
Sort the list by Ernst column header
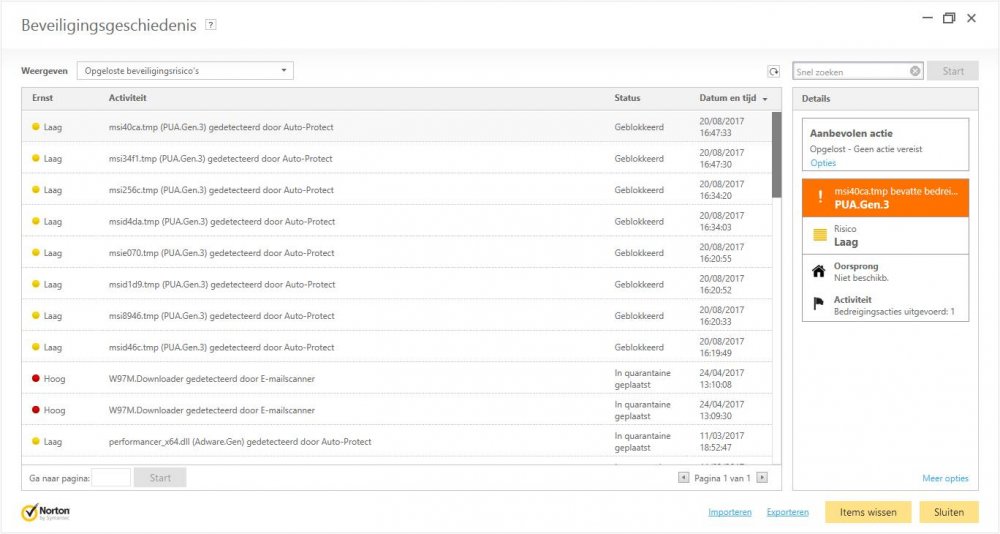pos(43,98)
